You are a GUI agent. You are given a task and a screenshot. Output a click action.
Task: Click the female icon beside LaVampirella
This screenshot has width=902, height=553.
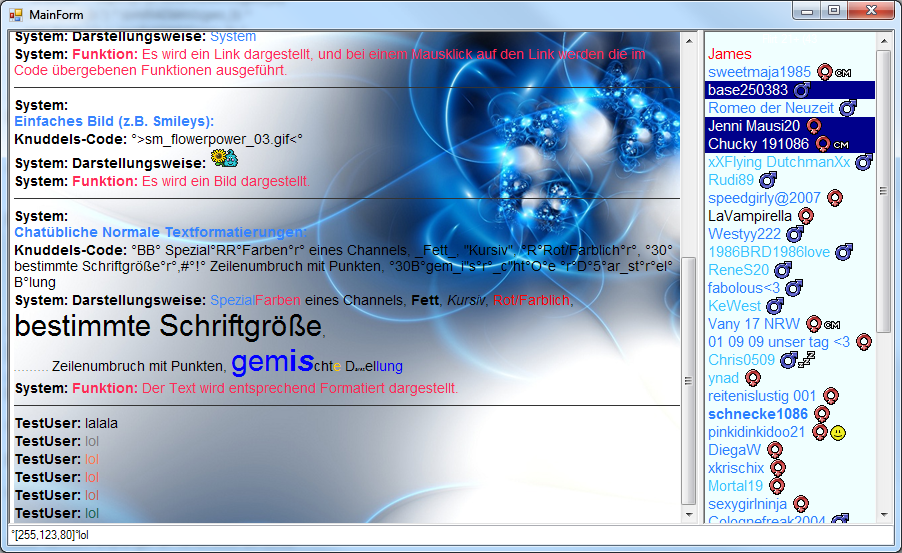(806, 216)
